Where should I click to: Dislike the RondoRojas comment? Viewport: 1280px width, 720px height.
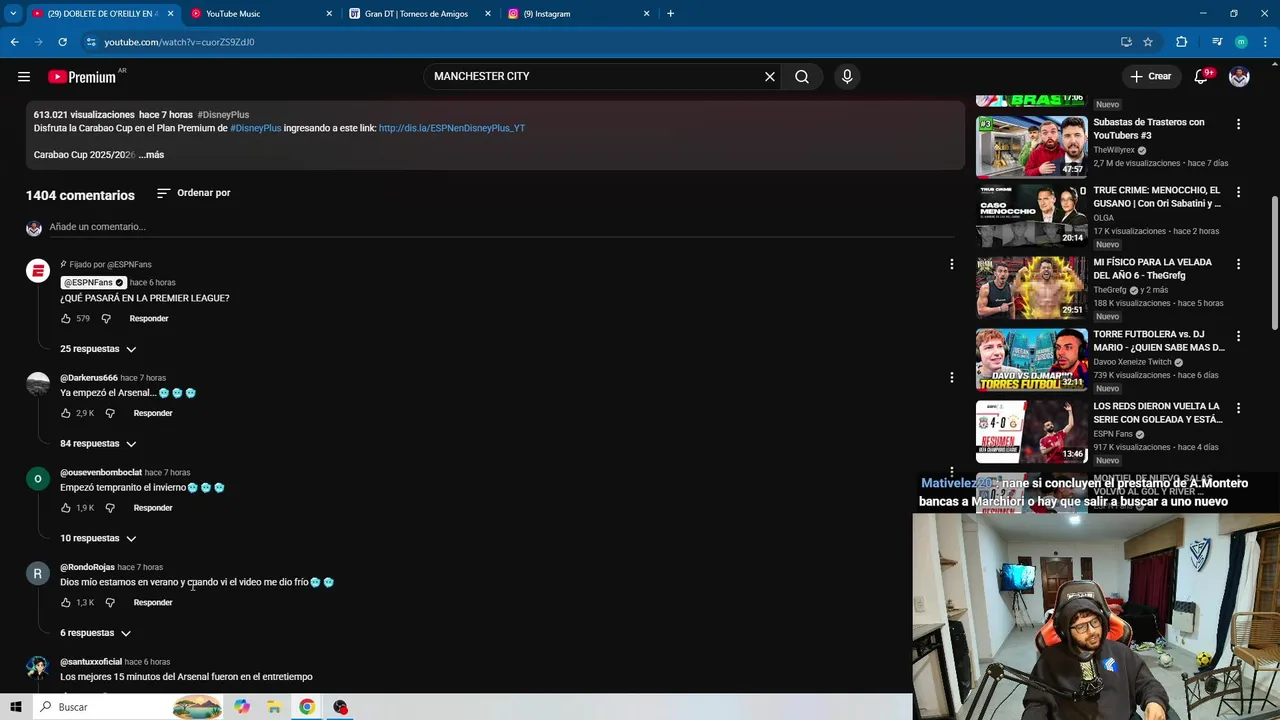(110, 603)
